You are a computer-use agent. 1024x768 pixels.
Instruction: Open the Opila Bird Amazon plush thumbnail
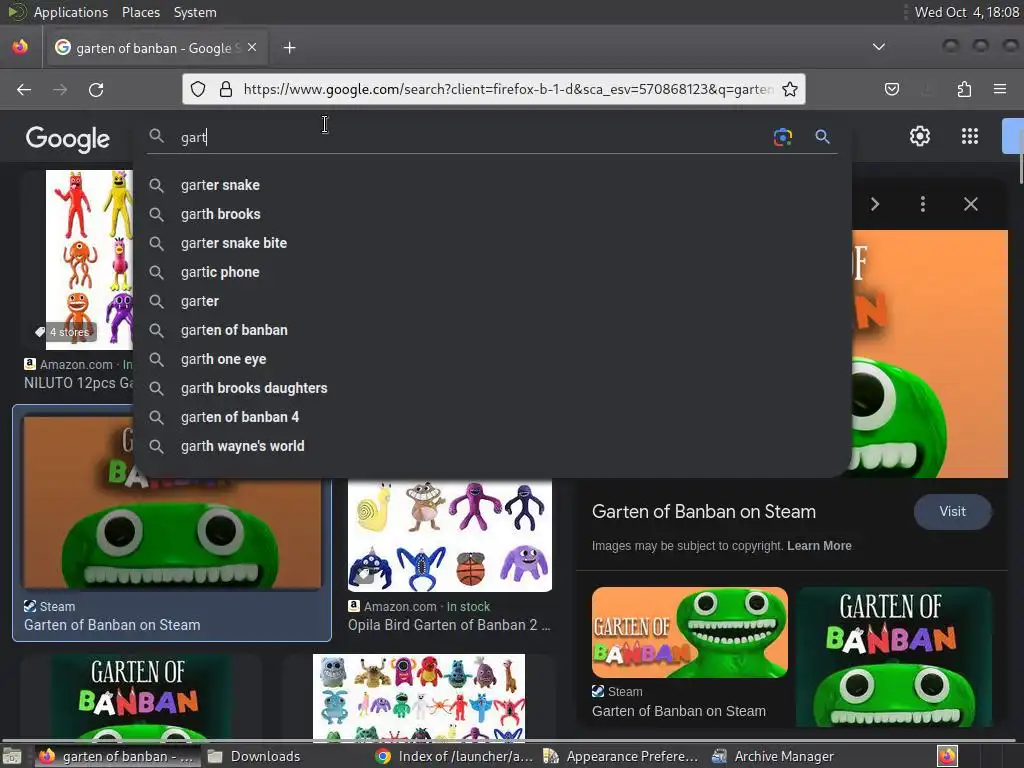click(x=450, y=536)
